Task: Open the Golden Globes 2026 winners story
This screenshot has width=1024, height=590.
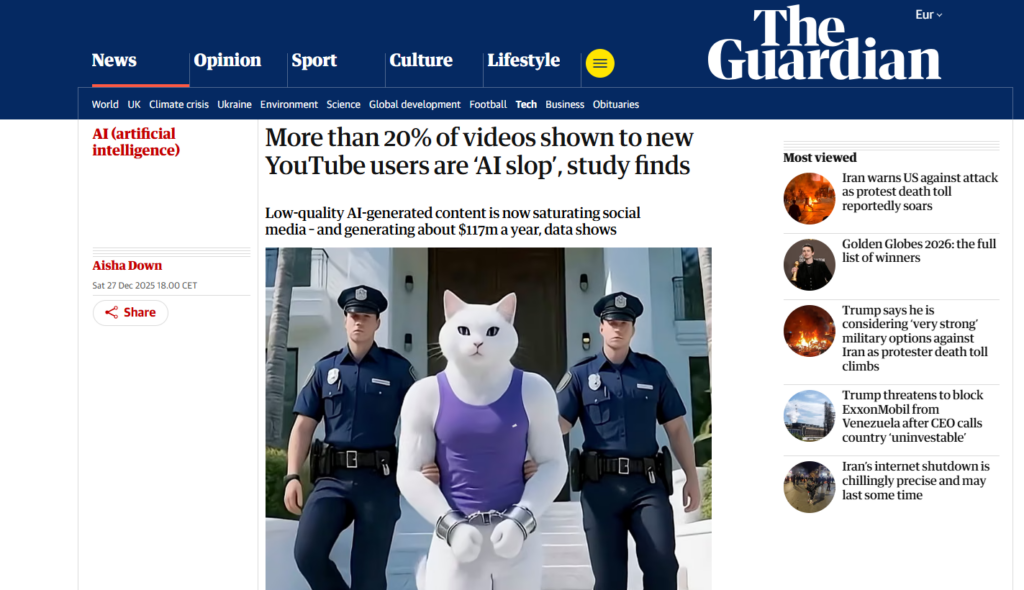Action: (919, 251)
